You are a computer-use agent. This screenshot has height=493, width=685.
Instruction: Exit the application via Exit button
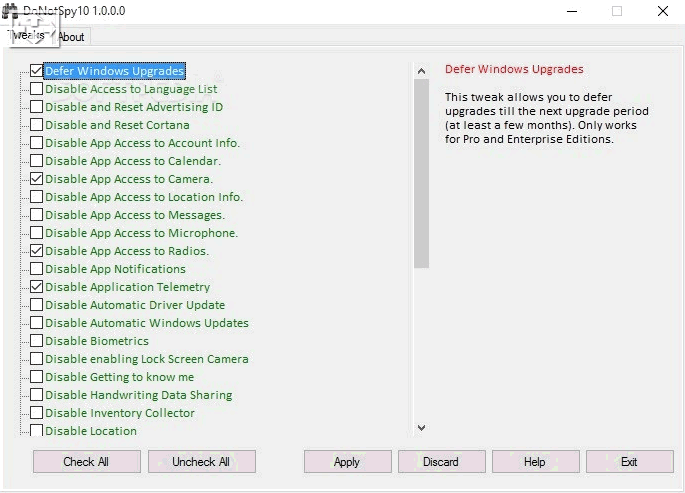point(630,462)
